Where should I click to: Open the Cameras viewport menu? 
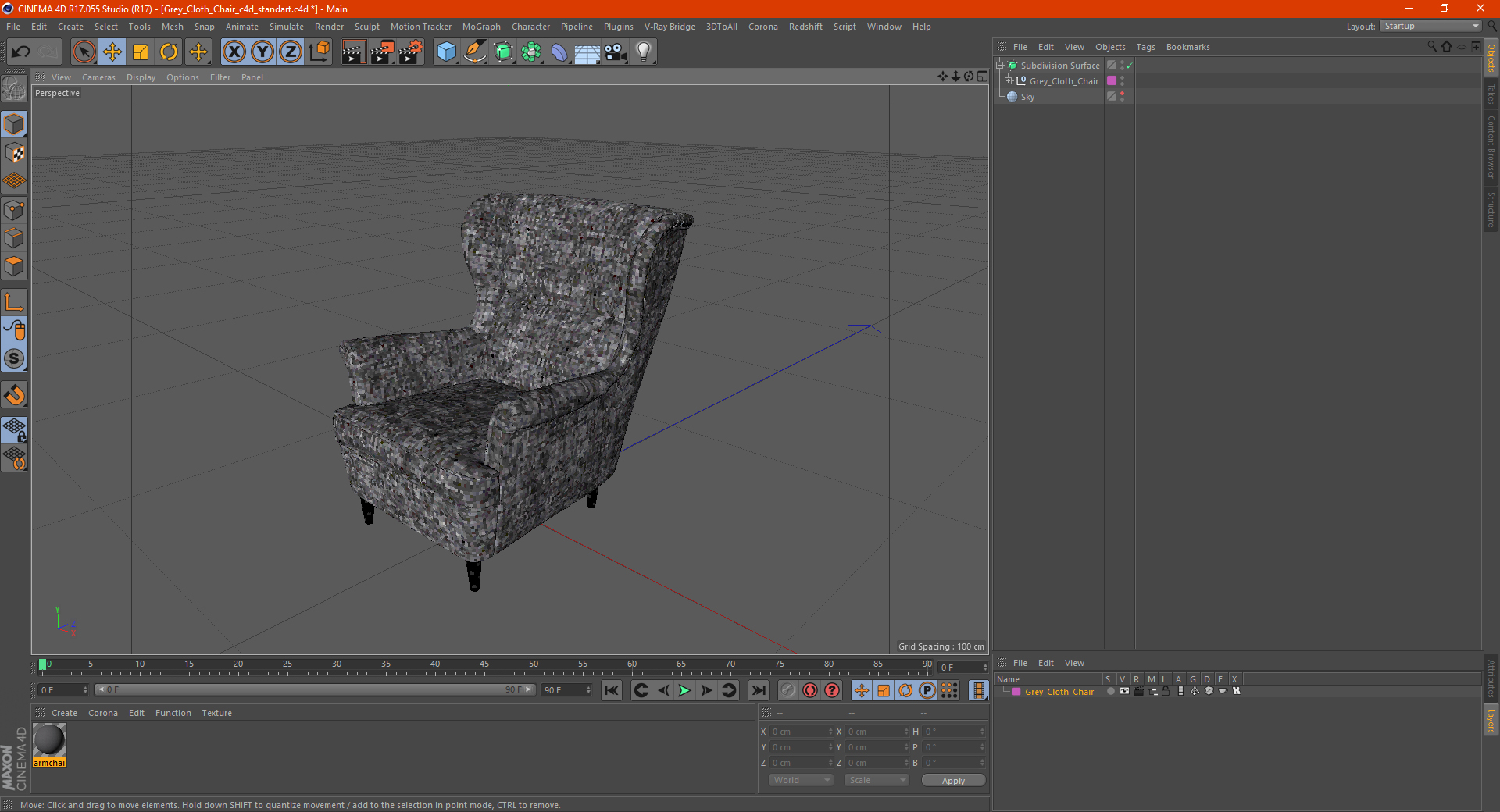click(98, 77)
